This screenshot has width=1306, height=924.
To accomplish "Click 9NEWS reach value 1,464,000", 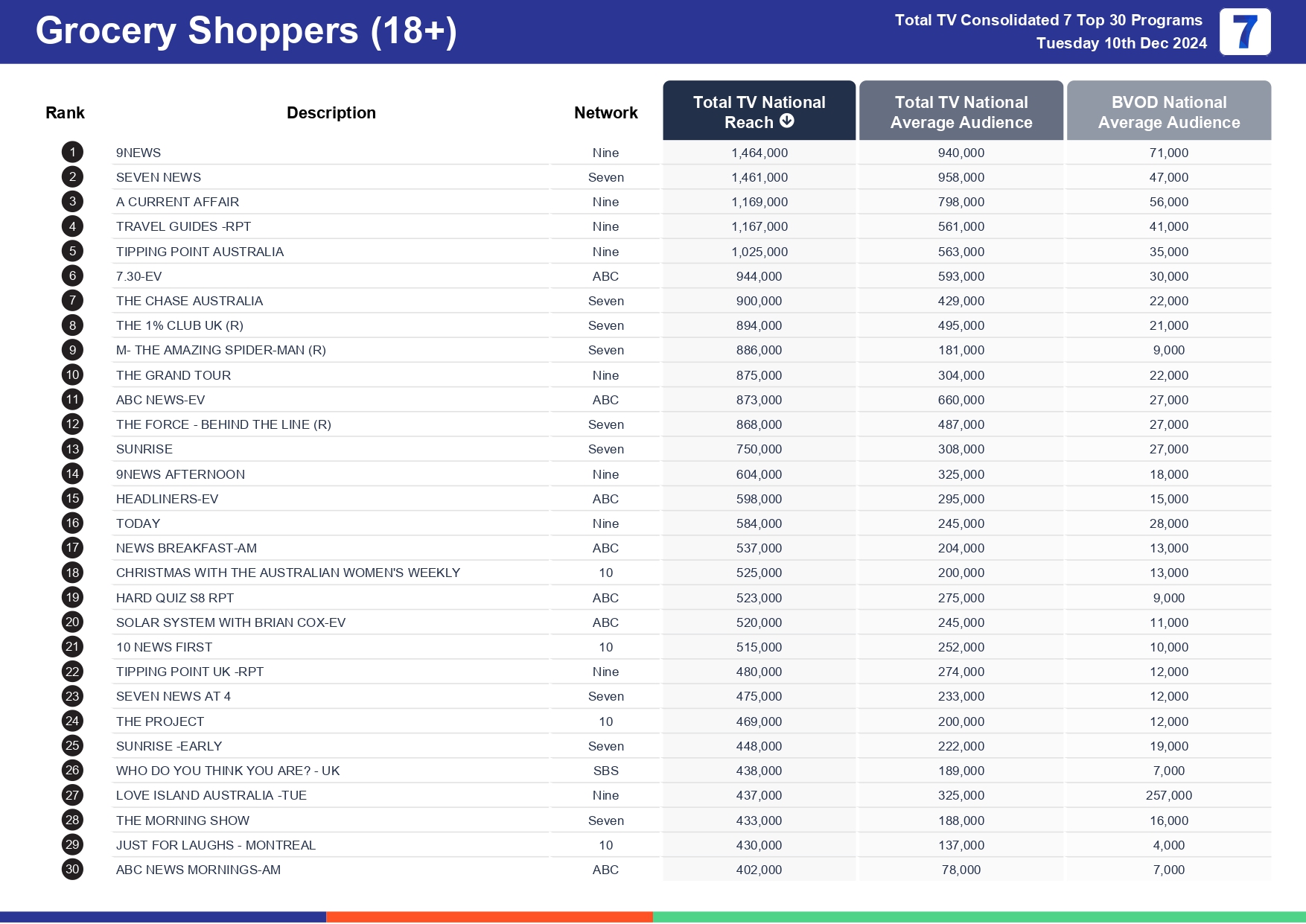I will coord(759,153).
